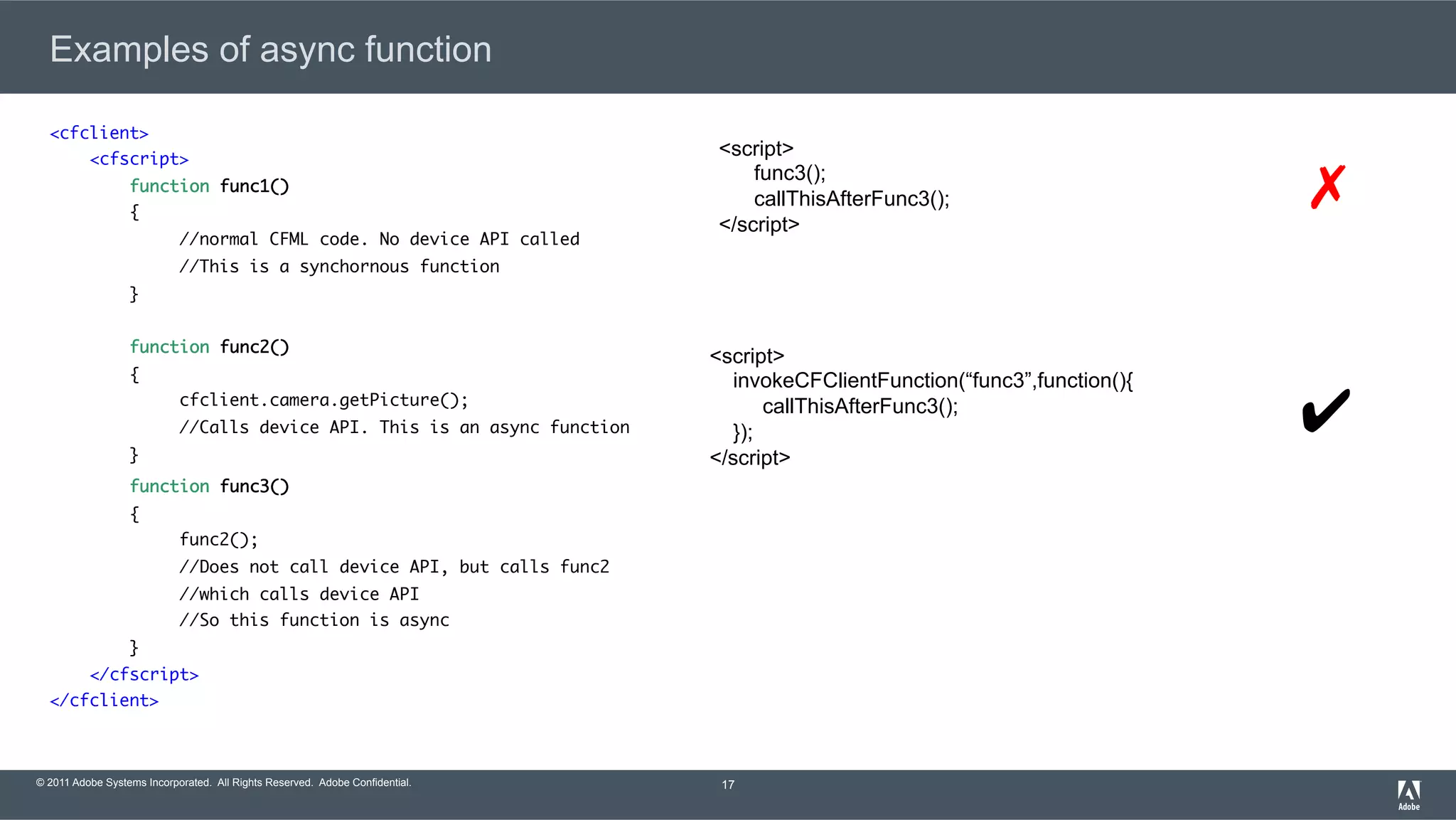
Task: Click the opening <cfclient> tag
Action: tap(99, 133)
